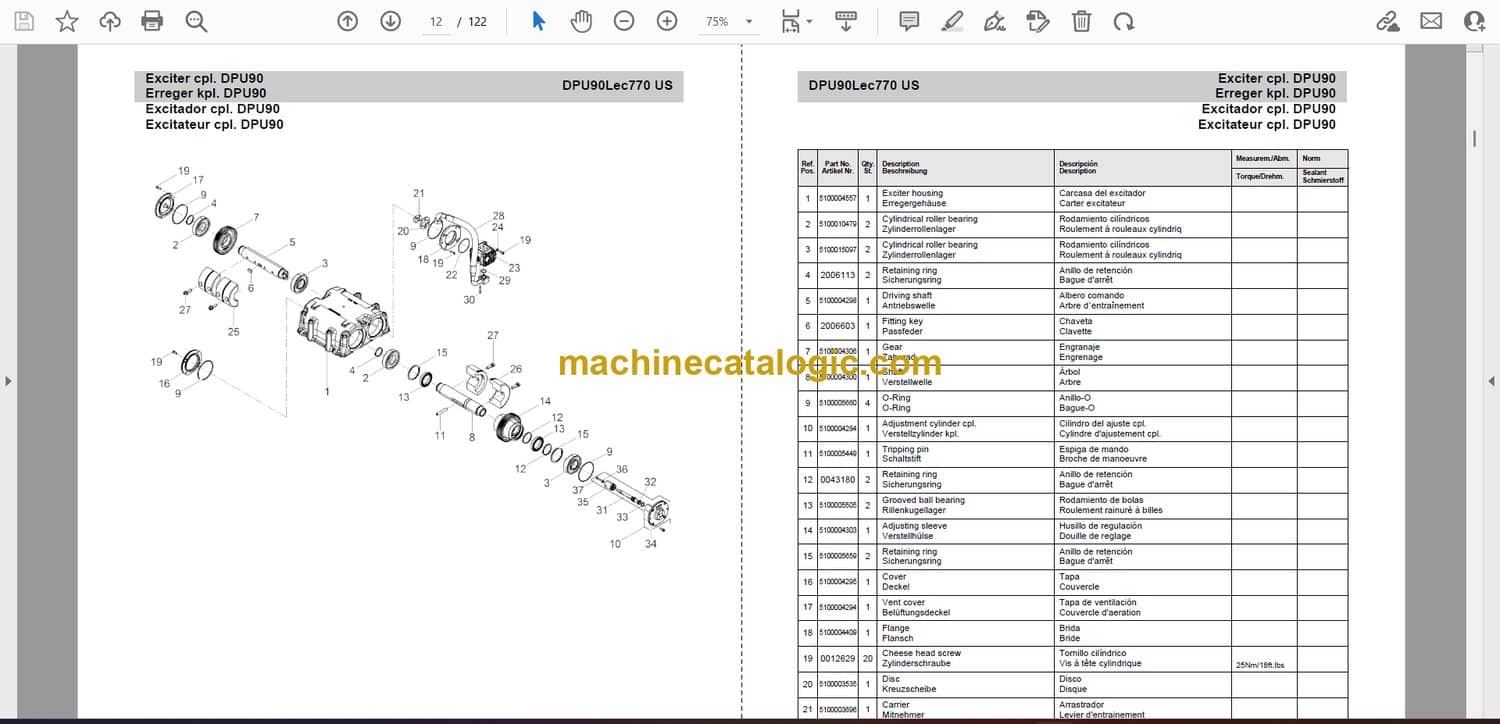Print the document
The image size is (1500, 724).
click(x=152, y=21)
